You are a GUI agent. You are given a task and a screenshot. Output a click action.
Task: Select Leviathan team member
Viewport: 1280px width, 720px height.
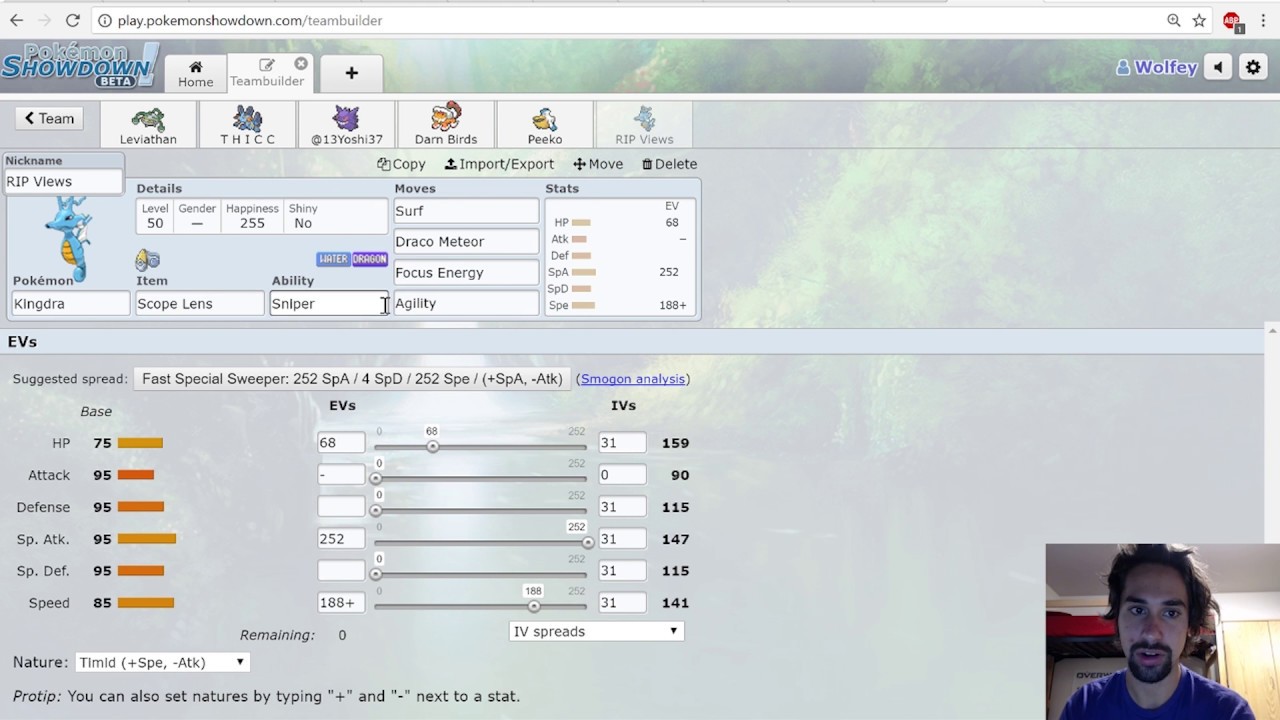point(148,125)
